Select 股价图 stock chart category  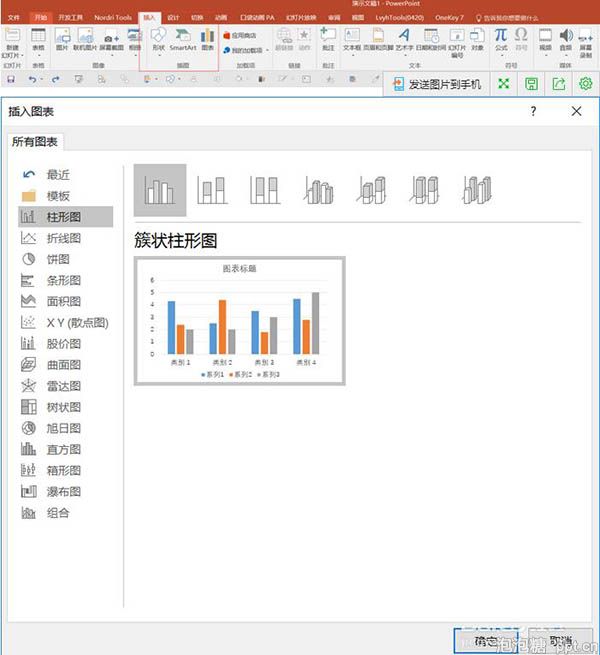(66, 344)
